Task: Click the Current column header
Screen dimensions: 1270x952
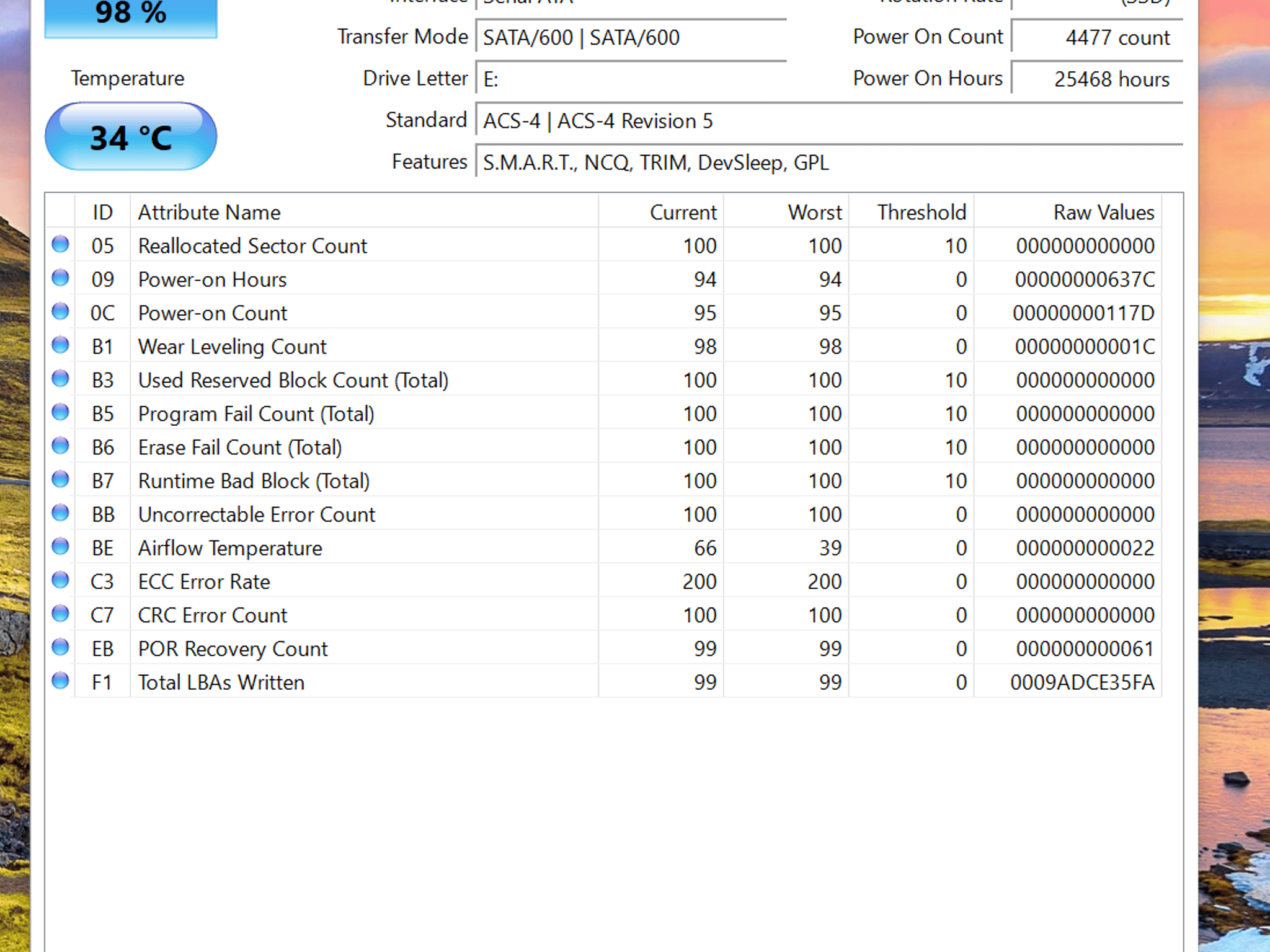Action: (x=661, y=212)
